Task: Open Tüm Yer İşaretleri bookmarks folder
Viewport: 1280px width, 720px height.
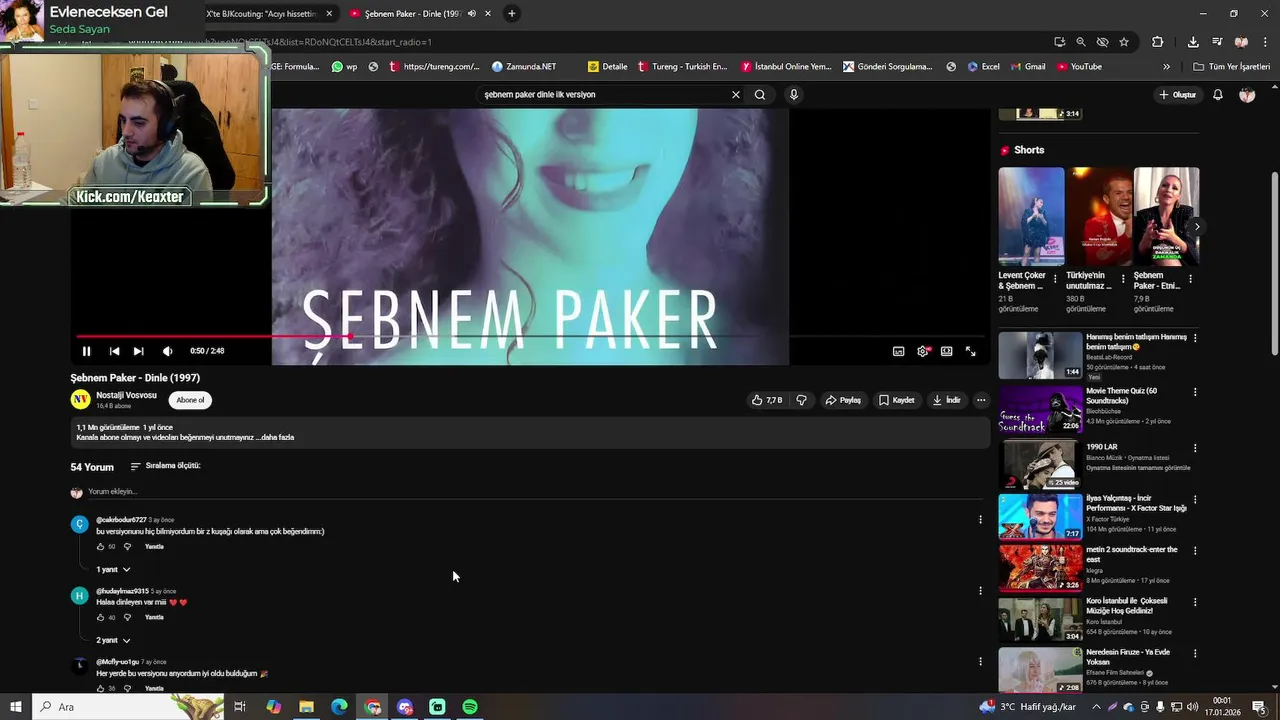Action: coord(1231,67)
